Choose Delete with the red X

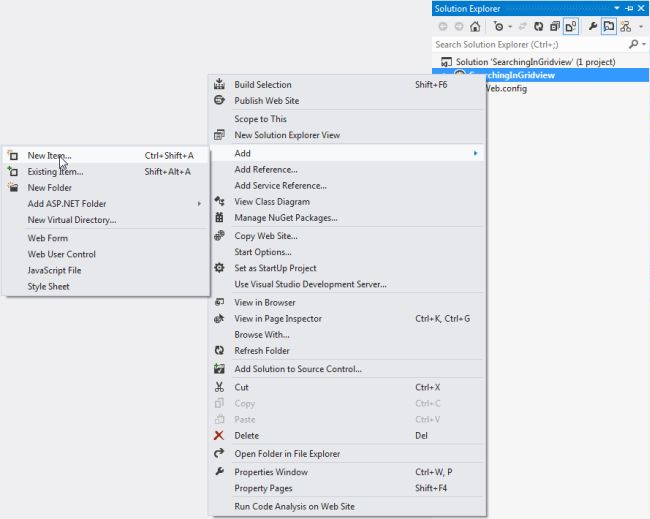(347, 436)
